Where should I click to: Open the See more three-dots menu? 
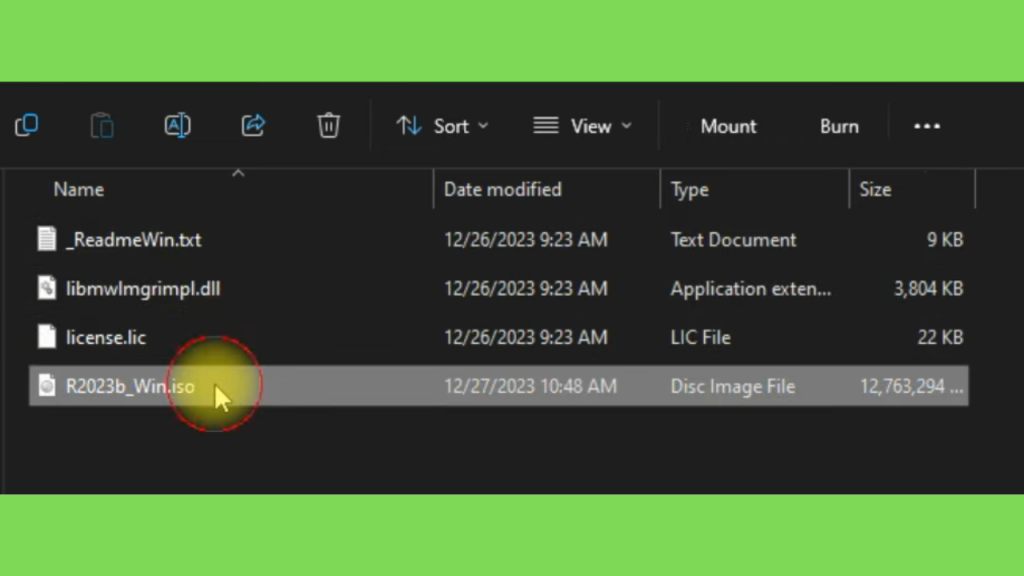(927, 126)
